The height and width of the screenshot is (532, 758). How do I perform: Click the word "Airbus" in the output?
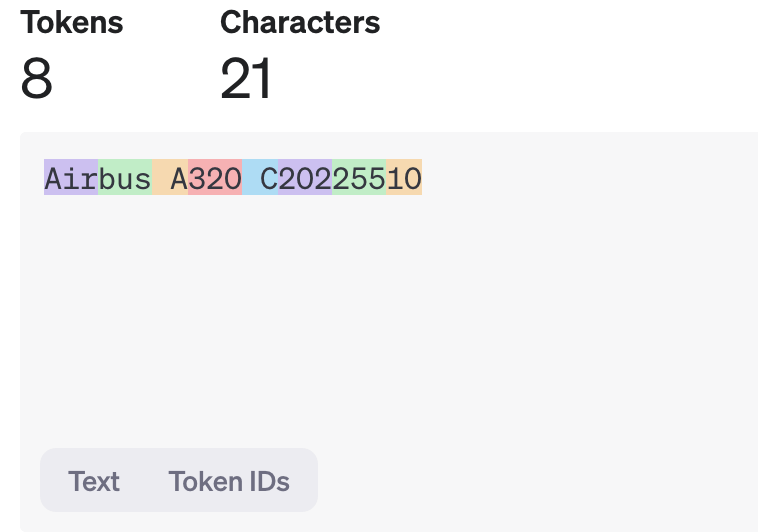click(97, 178)
